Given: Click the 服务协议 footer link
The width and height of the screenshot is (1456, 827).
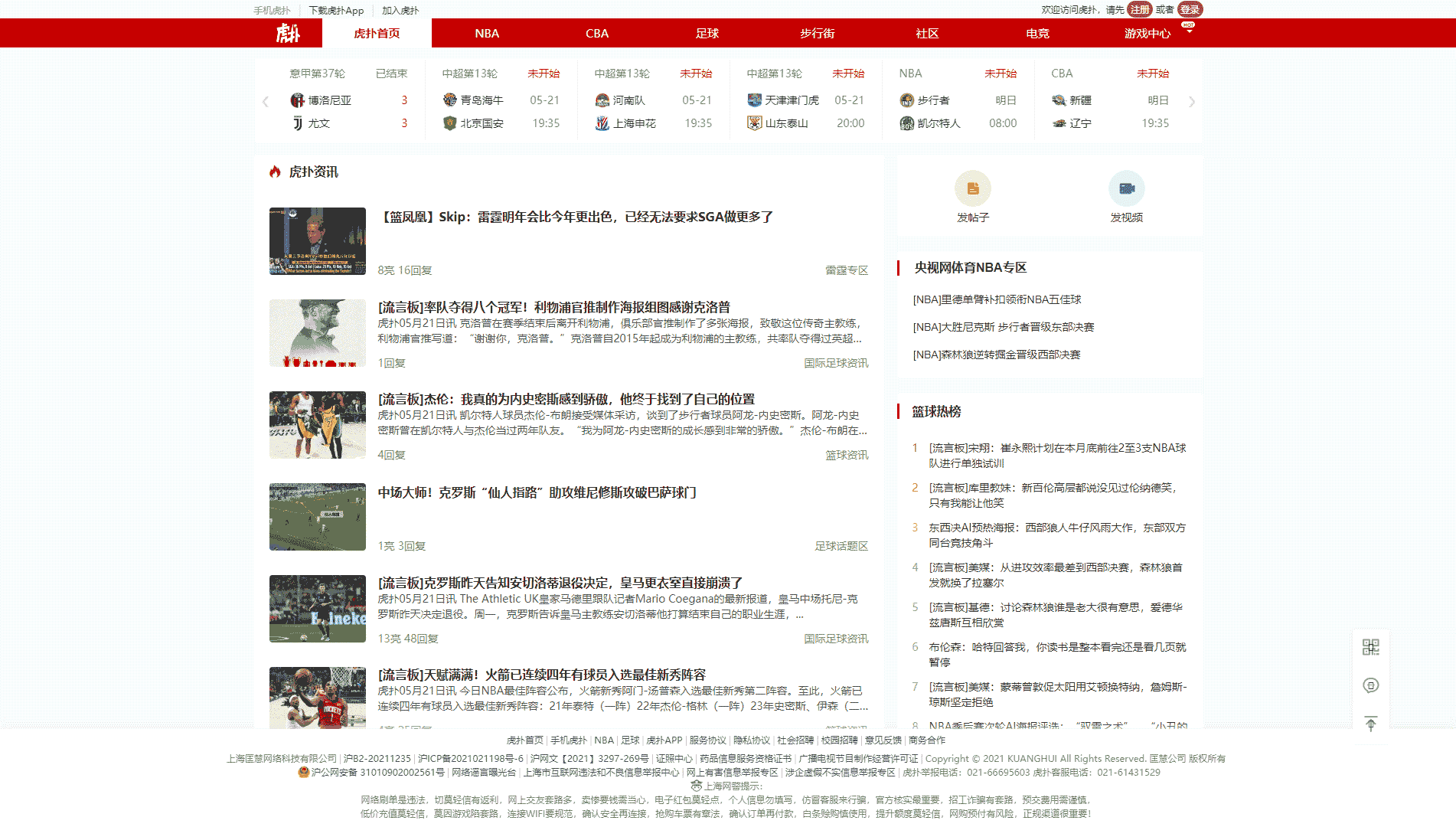Looking at the screenshot, I should click(707, 740).
